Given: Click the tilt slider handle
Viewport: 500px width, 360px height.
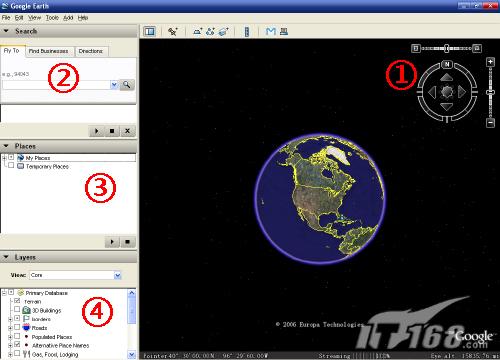Looking at the screenshot, I should pos(447,49).
